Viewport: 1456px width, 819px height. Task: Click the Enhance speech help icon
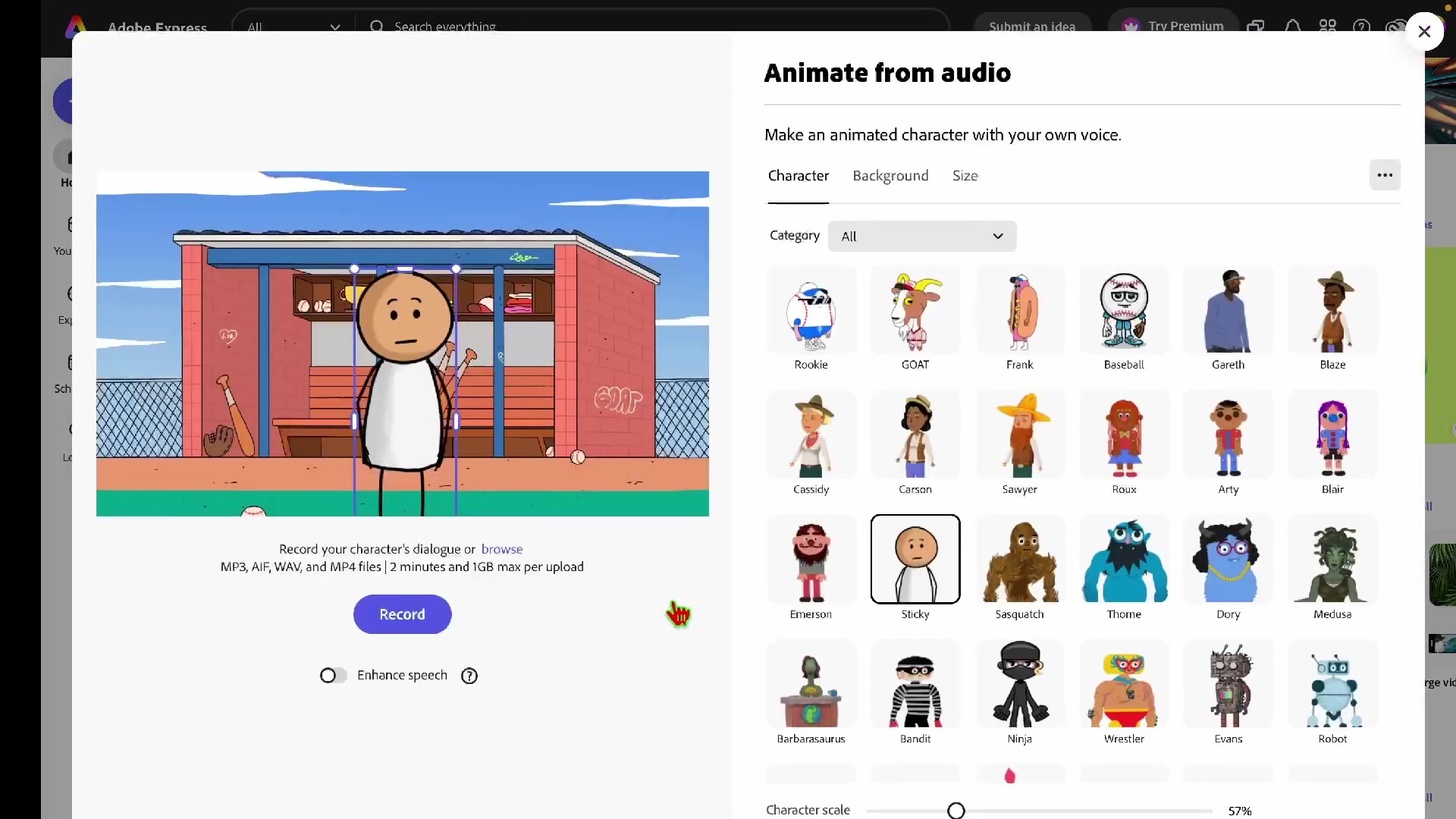pyautogui.click(x=469, y=676)
